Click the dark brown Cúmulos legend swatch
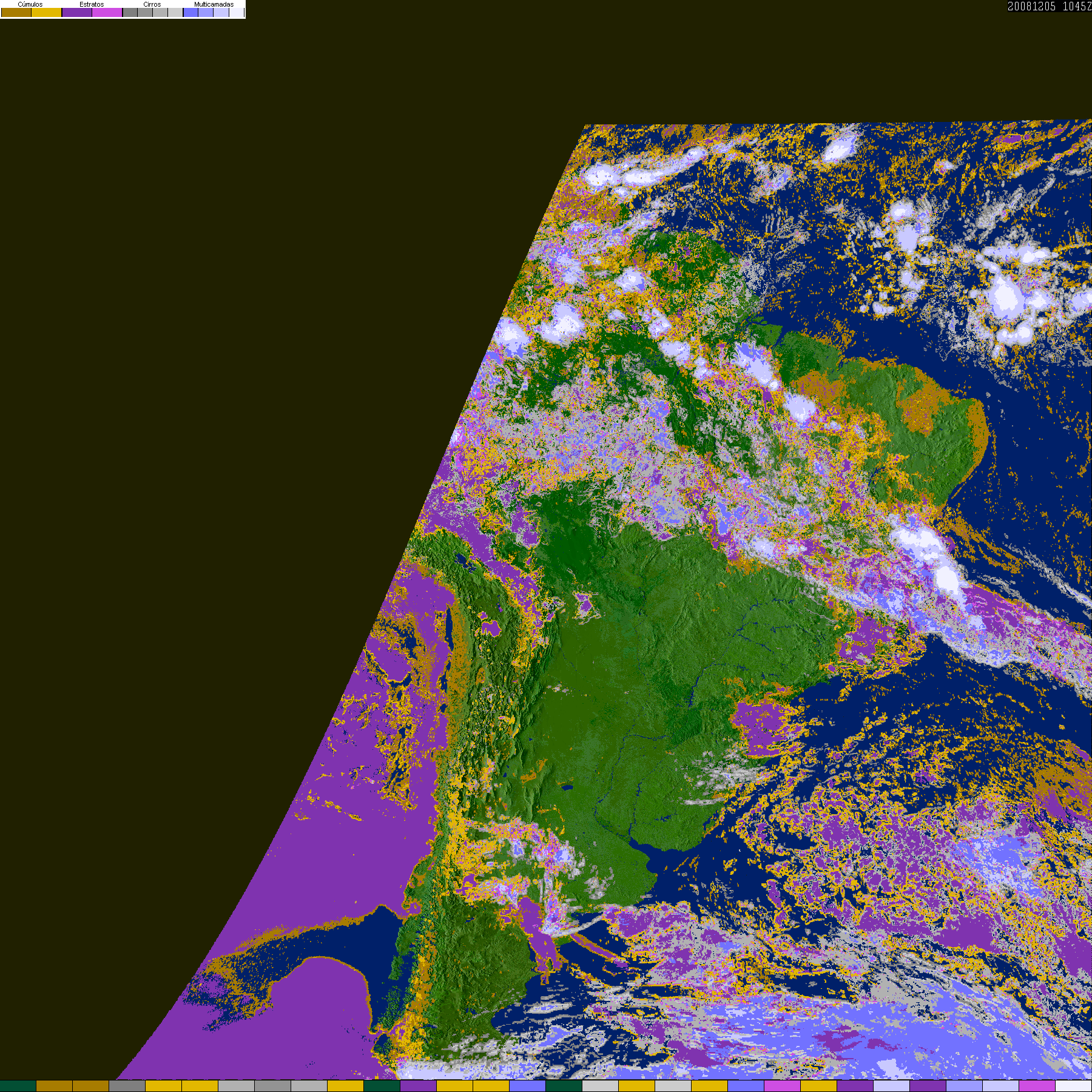Viewport: 1092px width, 1092px height. pos(16,12)
